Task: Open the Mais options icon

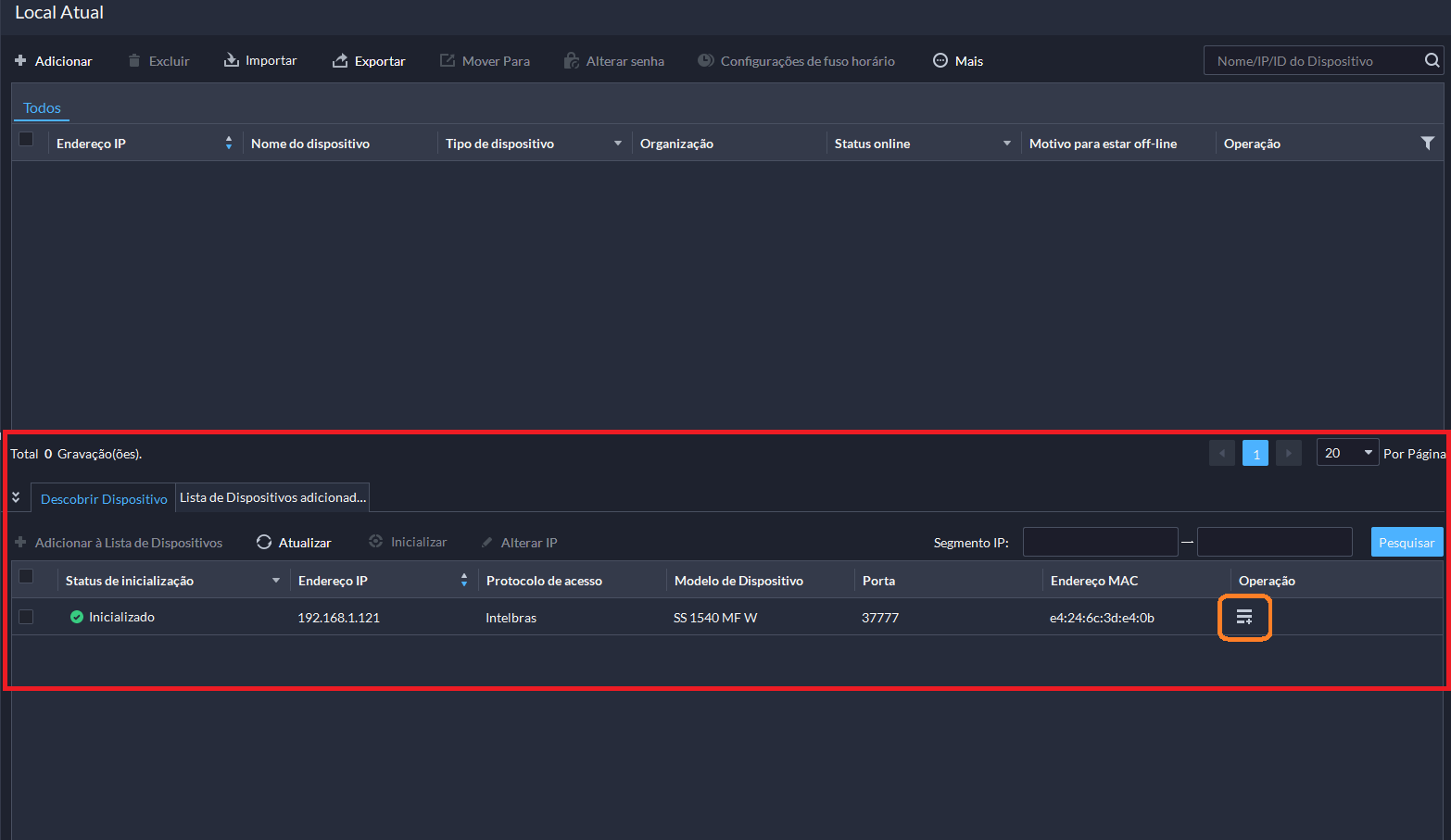Action: (x=940, y=60)
